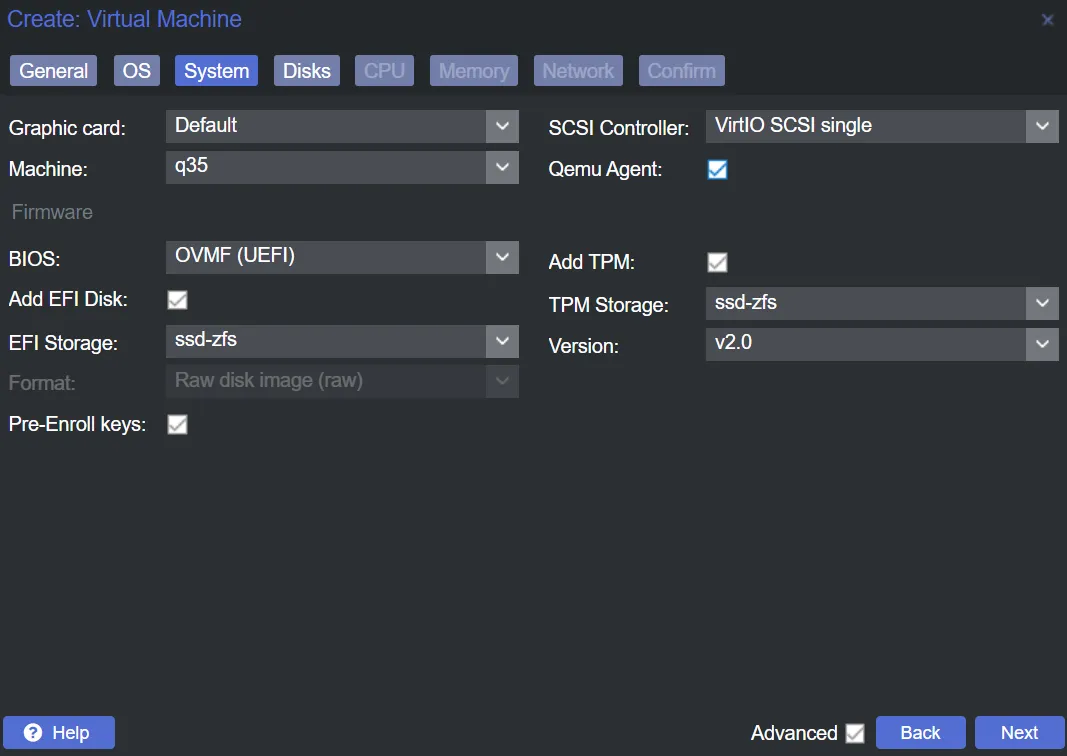Disable the Pre-Enroll keys checkbox
The width and height of the screenshot is (1067, 756).
[178, 425]
